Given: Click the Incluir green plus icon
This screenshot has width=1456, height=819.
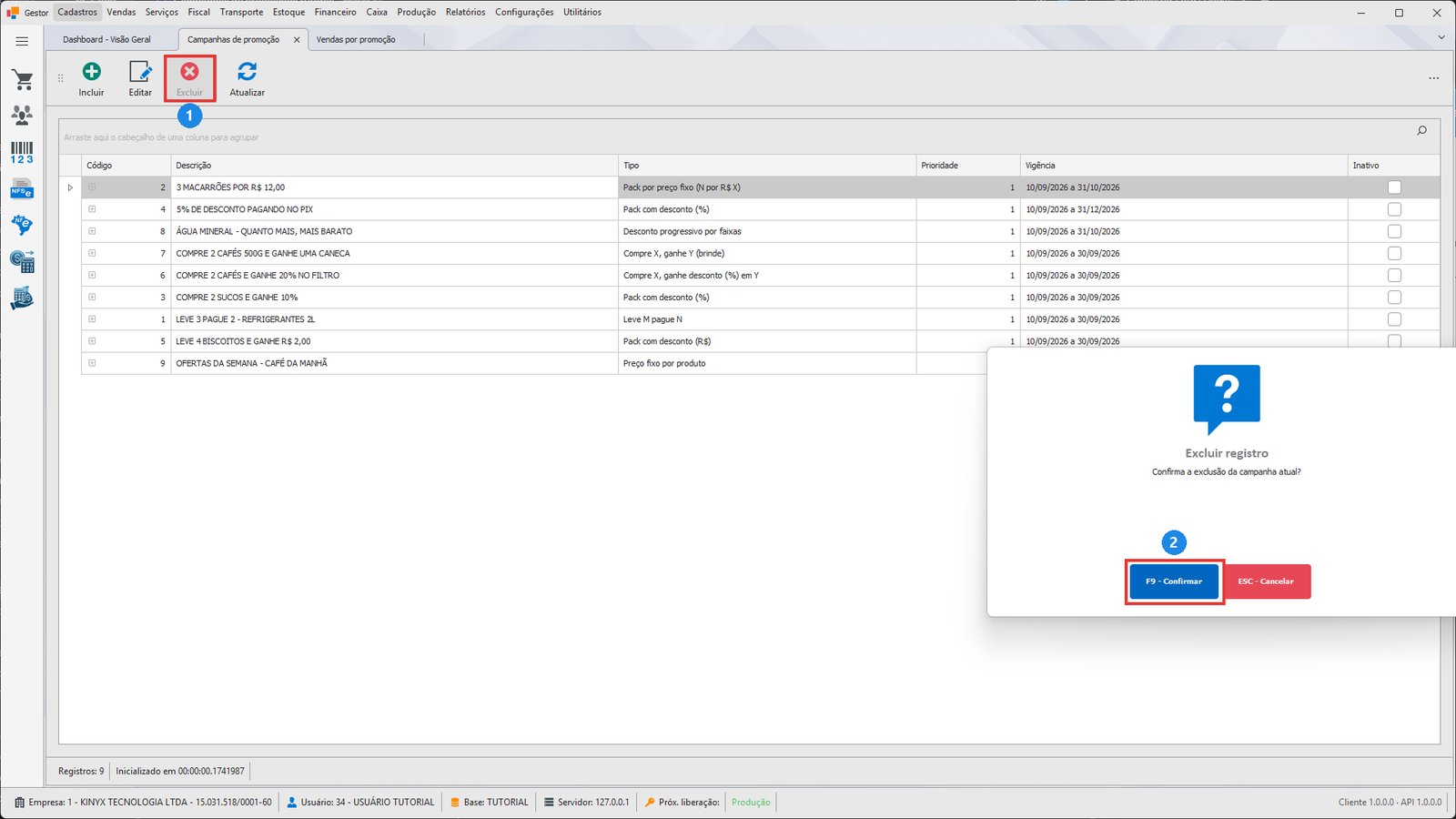Looking at the screenshot, I should [x=92, y=72].
